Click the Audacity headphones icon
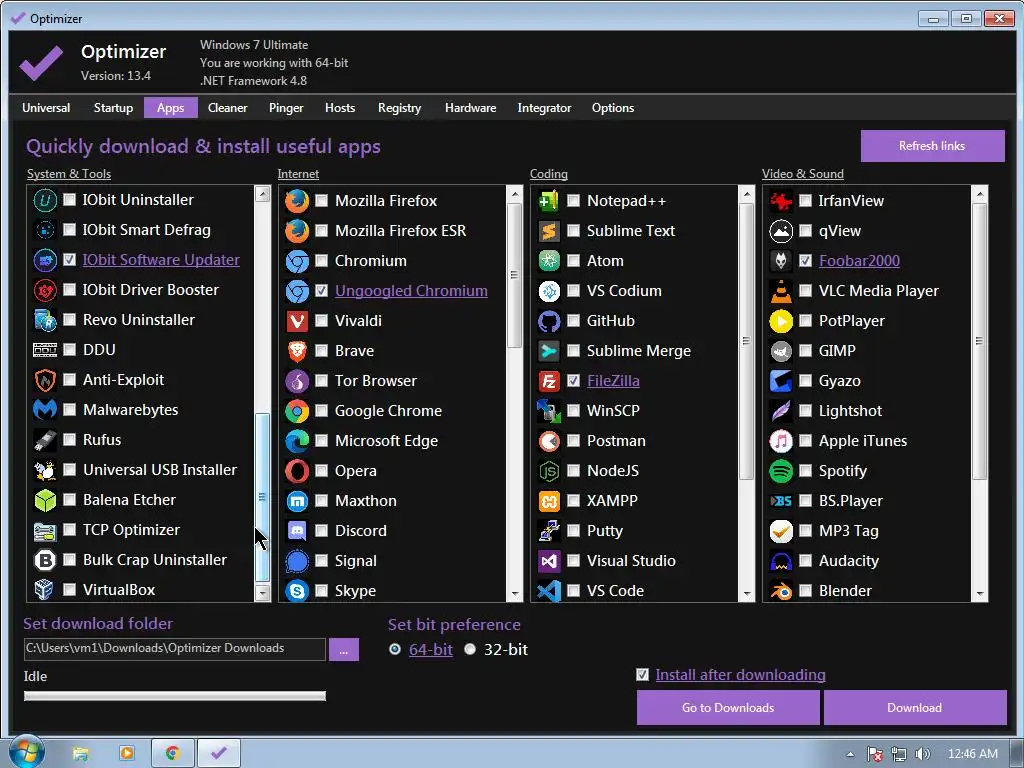 tap(781, 562)
